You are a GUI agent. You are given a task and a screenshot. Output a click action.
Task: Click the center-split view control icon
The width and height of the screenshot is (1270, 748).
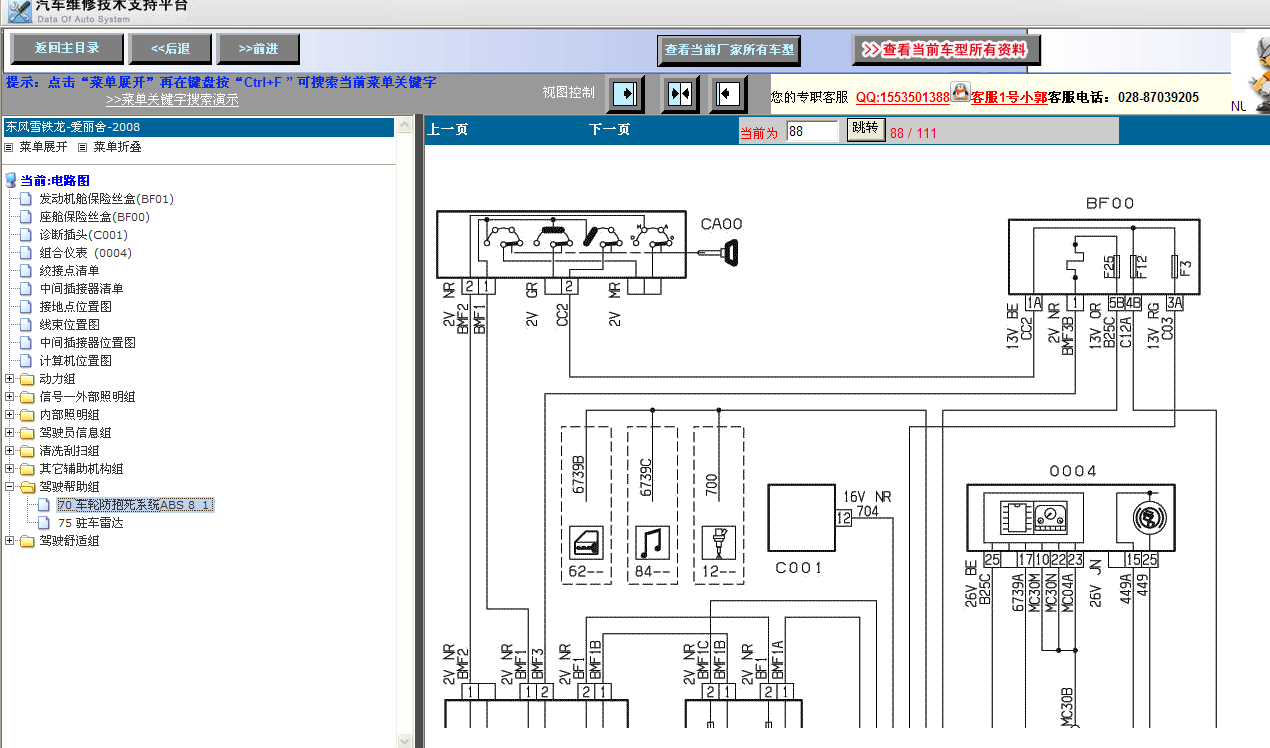tap(680, 94)
